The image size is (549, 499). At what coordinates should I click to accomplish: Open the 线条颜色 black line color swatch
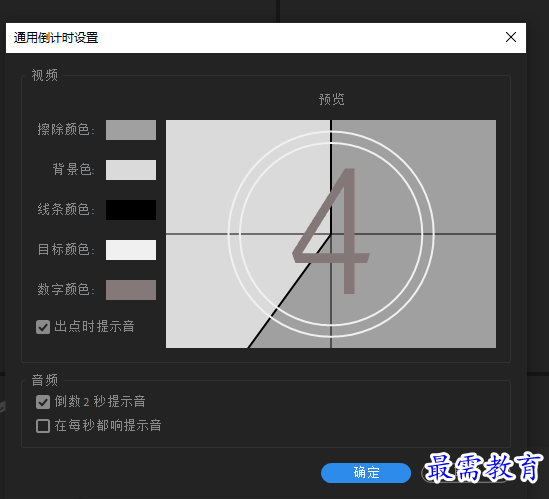click(x=131, y=210)
